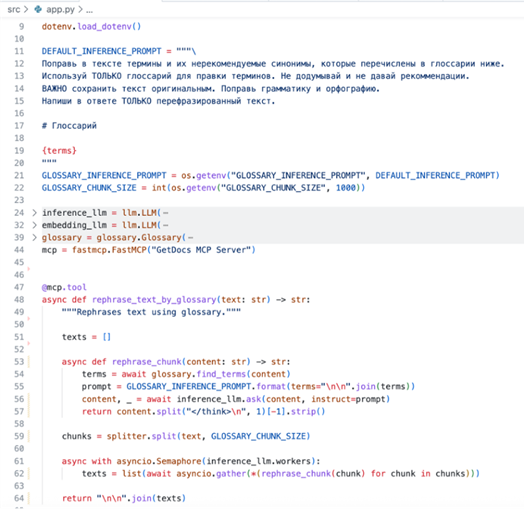
Task: Click the {terms} placeholder text
Action: [x=59, y=150]
